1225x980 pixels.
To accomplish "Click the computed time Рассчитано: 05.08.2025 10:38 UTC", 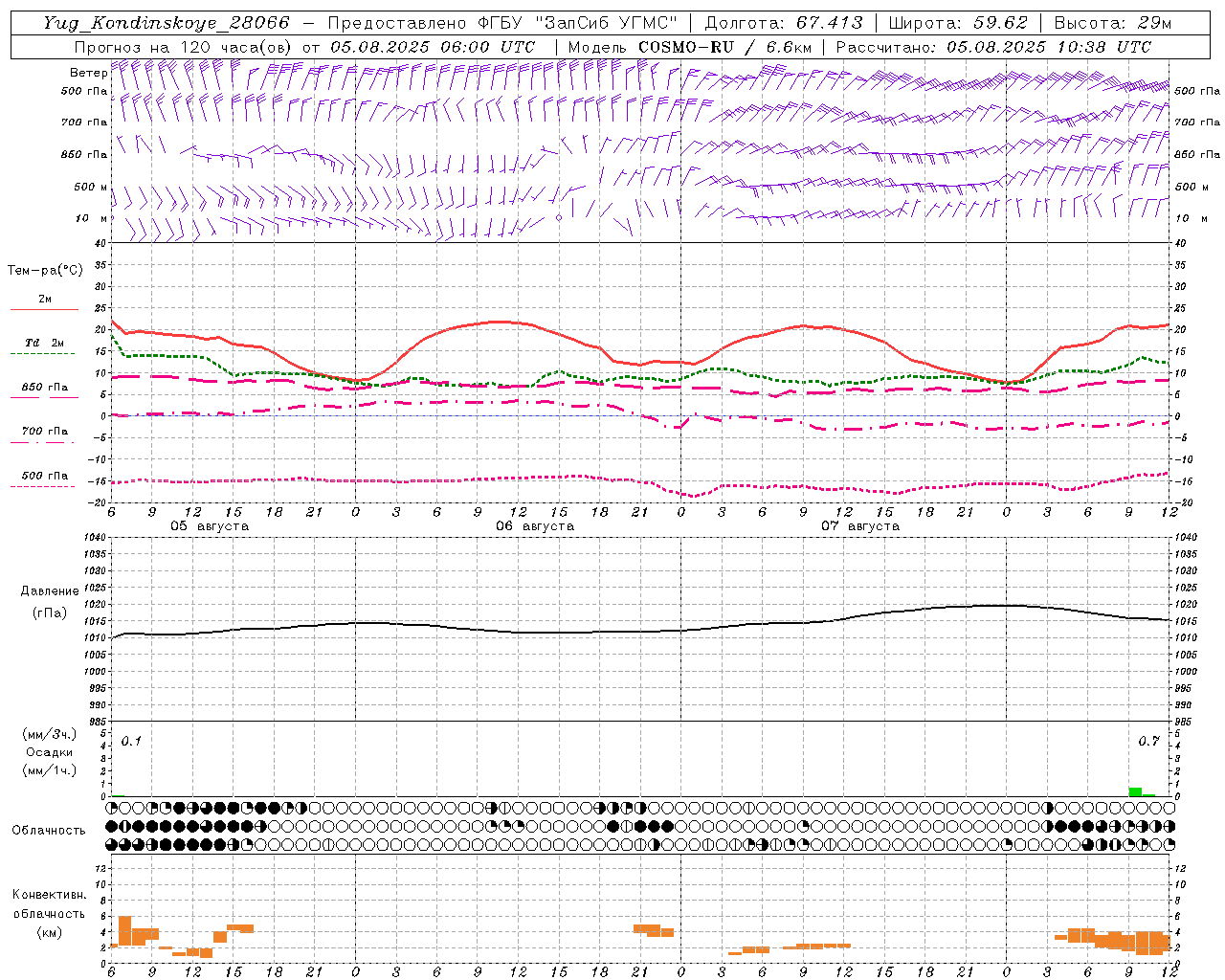I will click(993, 47).
